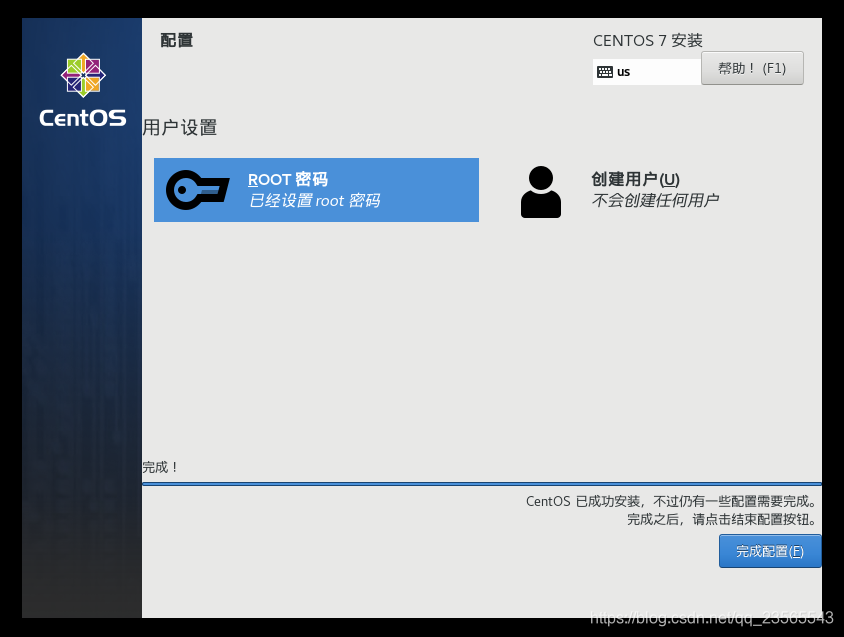Open 创建用户(U) to add a user
Screen dimensions: 844x637
[651, 190]
